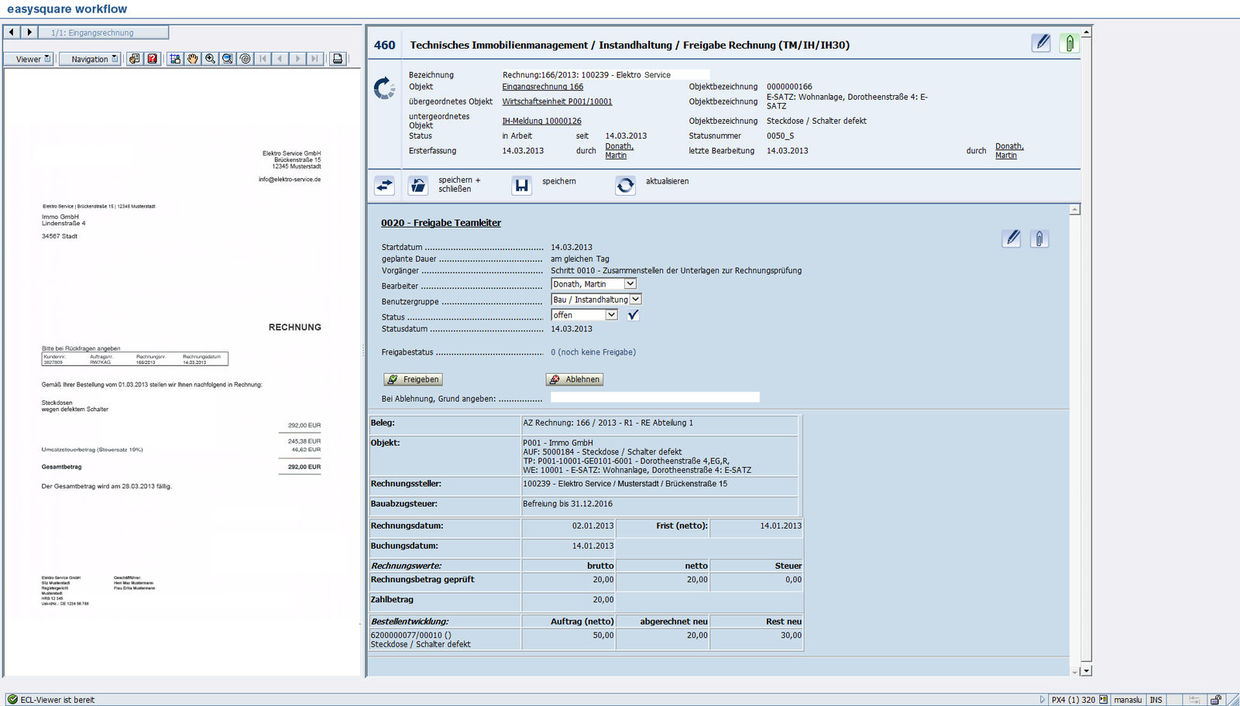The image size is (1240, 706).
Task: Click the 'aktualisieren' refresh icon
Action: [625, 186]
